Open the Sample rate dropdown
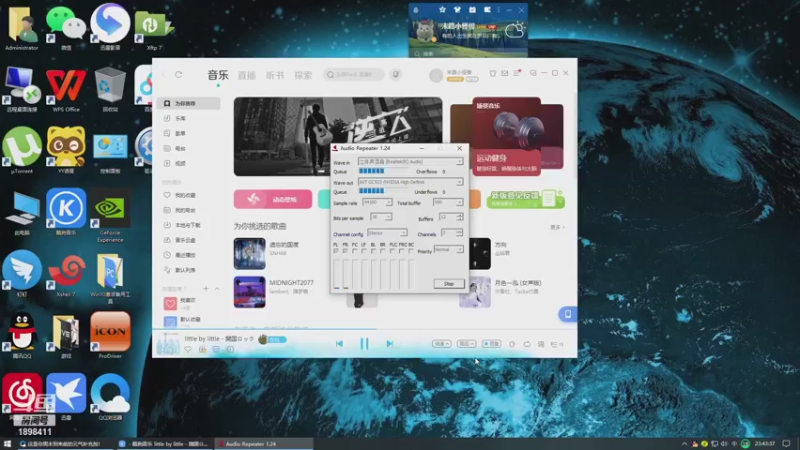 pos(377,203)
